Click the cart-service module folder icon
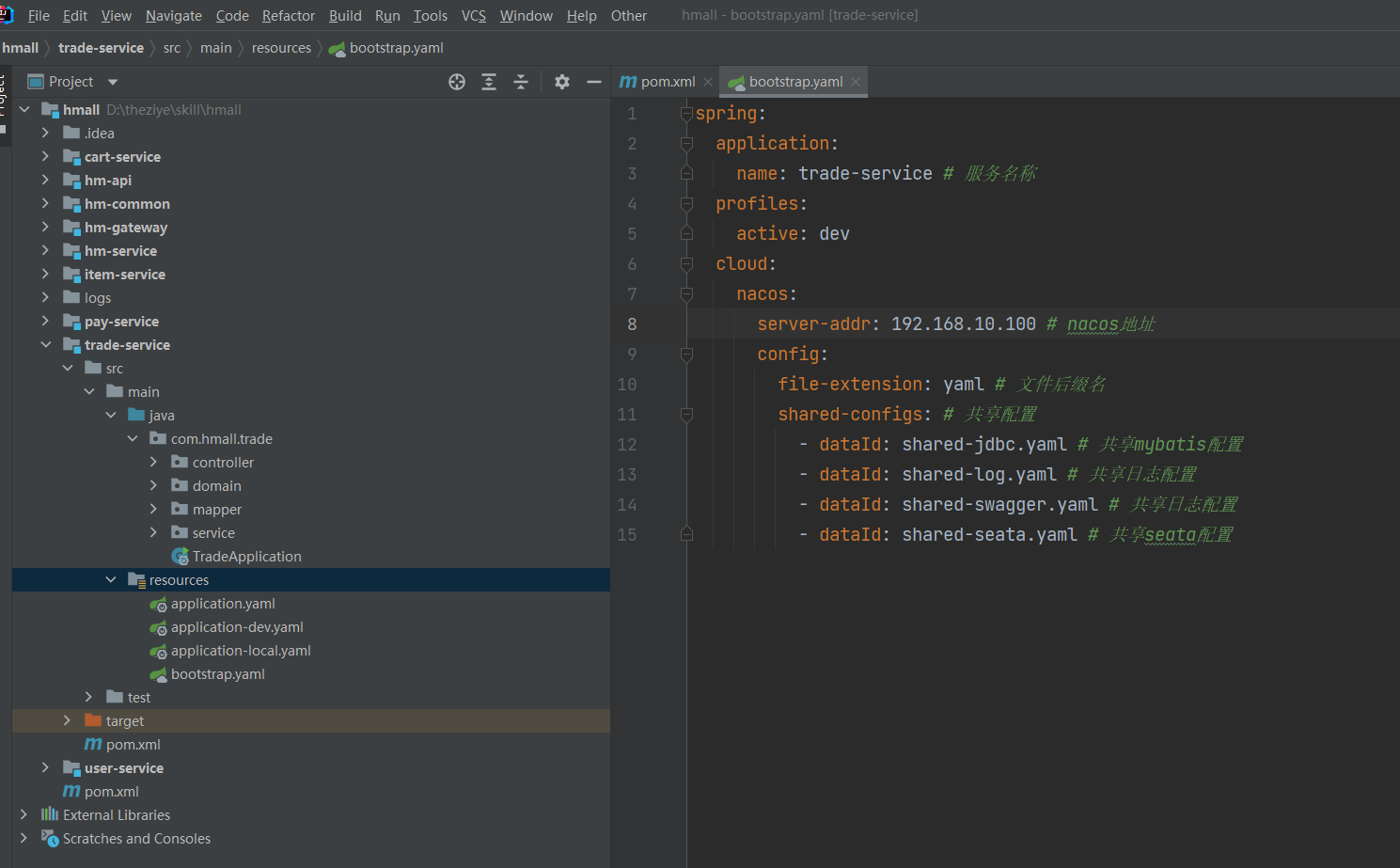The image size is (1400, 868). click(71, 156)
